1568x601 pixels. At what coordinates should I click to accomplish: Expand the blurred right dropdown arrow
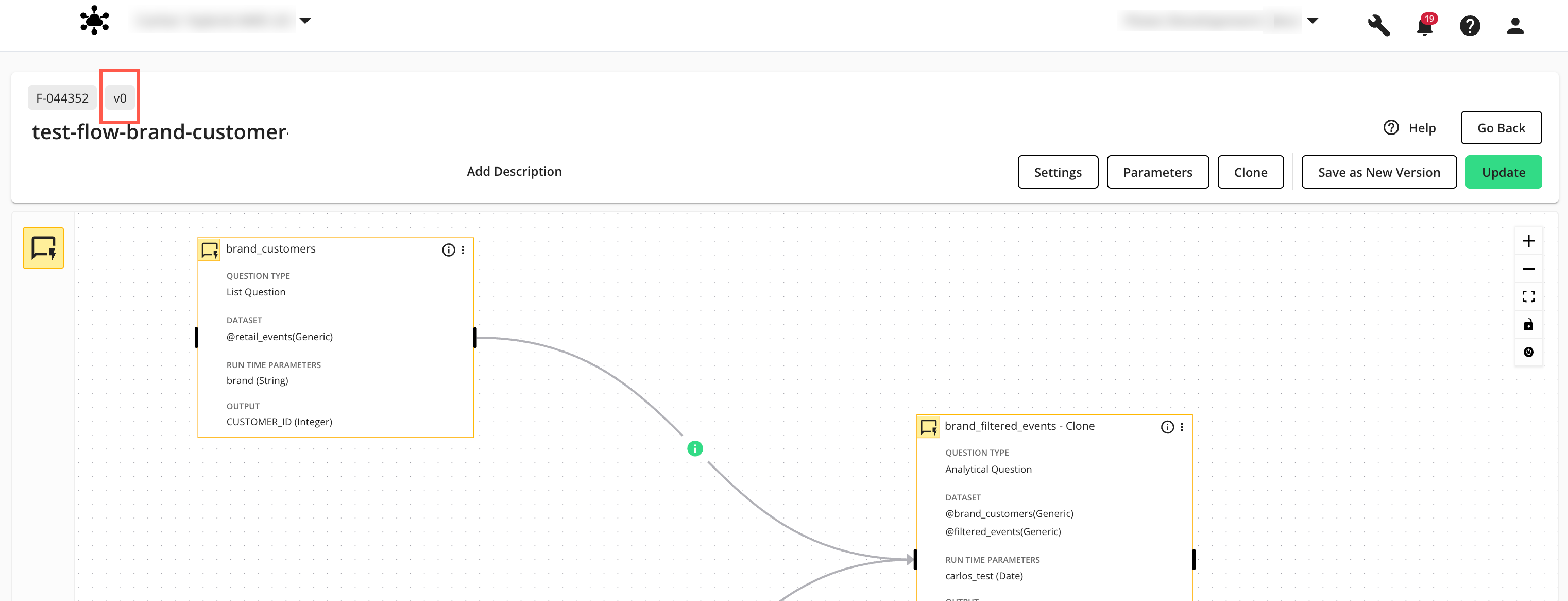(1313, 21)
